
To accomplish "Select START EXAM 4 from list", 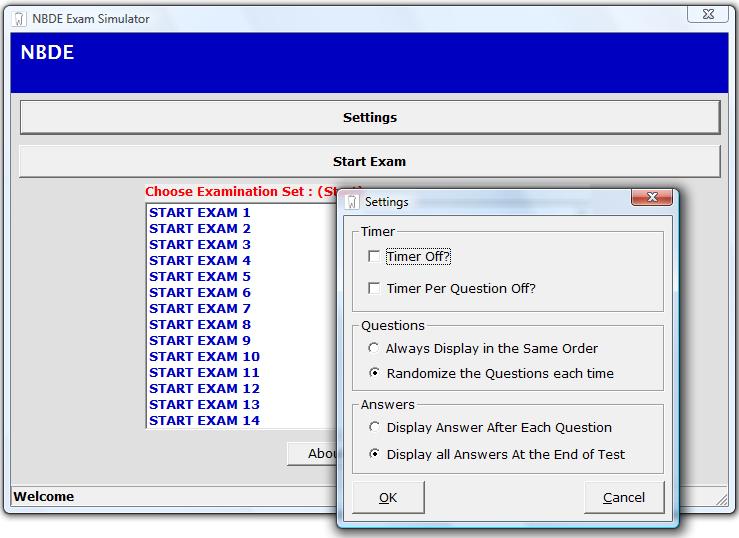I will click(200, 261).
